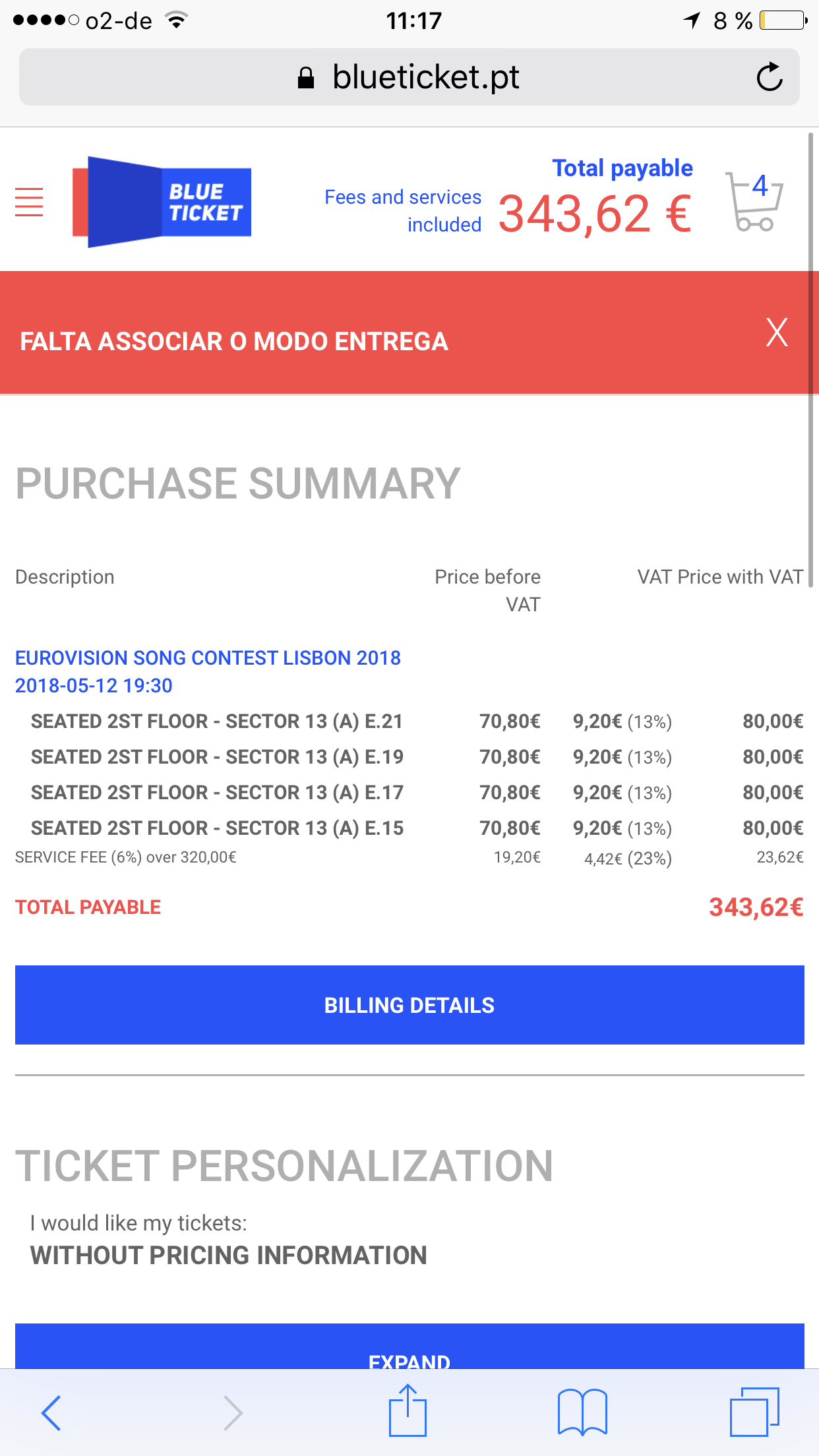819x1456 pixels.
Task: Reload the blueticket.pt page
Action: tap(770, 77)
